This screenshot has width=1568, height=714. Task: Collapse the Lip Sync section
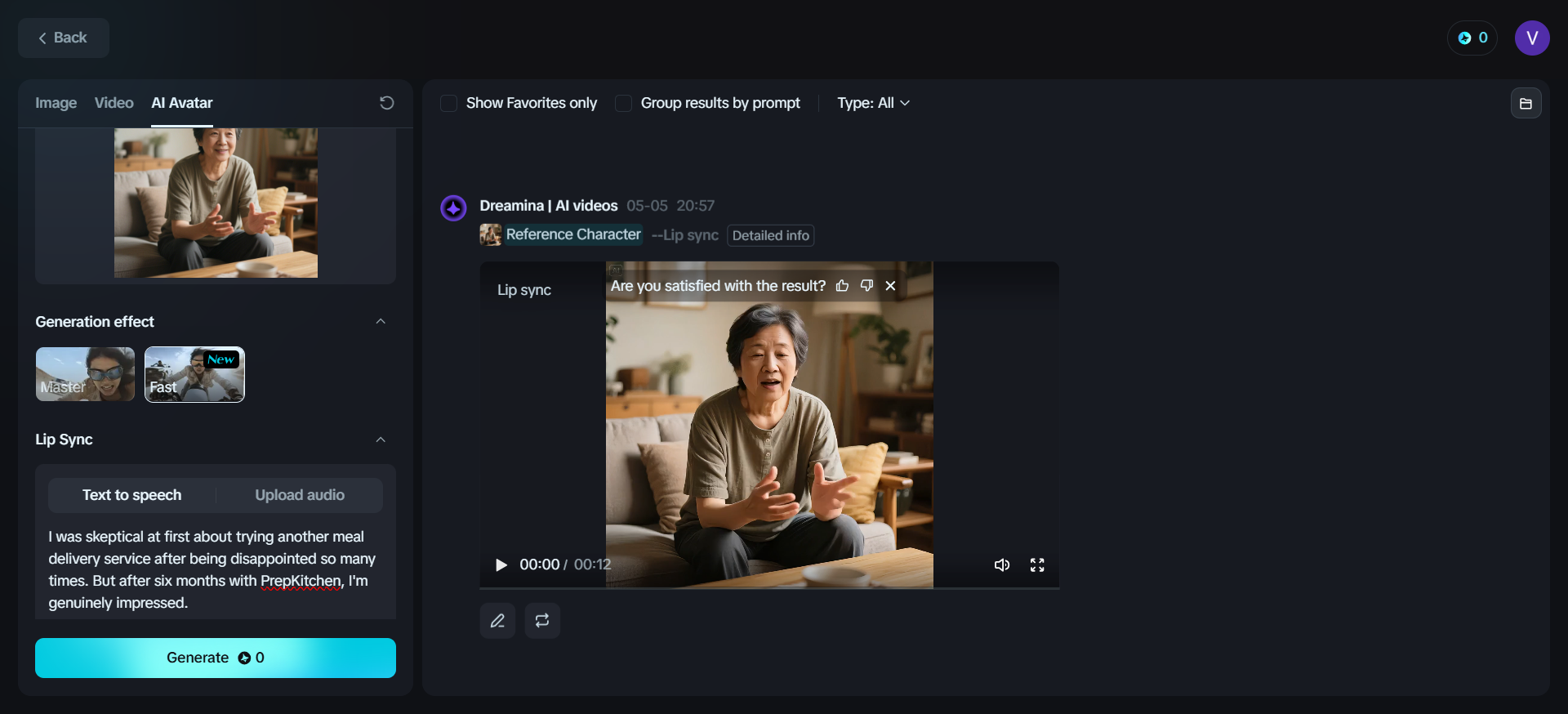pos(381,440)
